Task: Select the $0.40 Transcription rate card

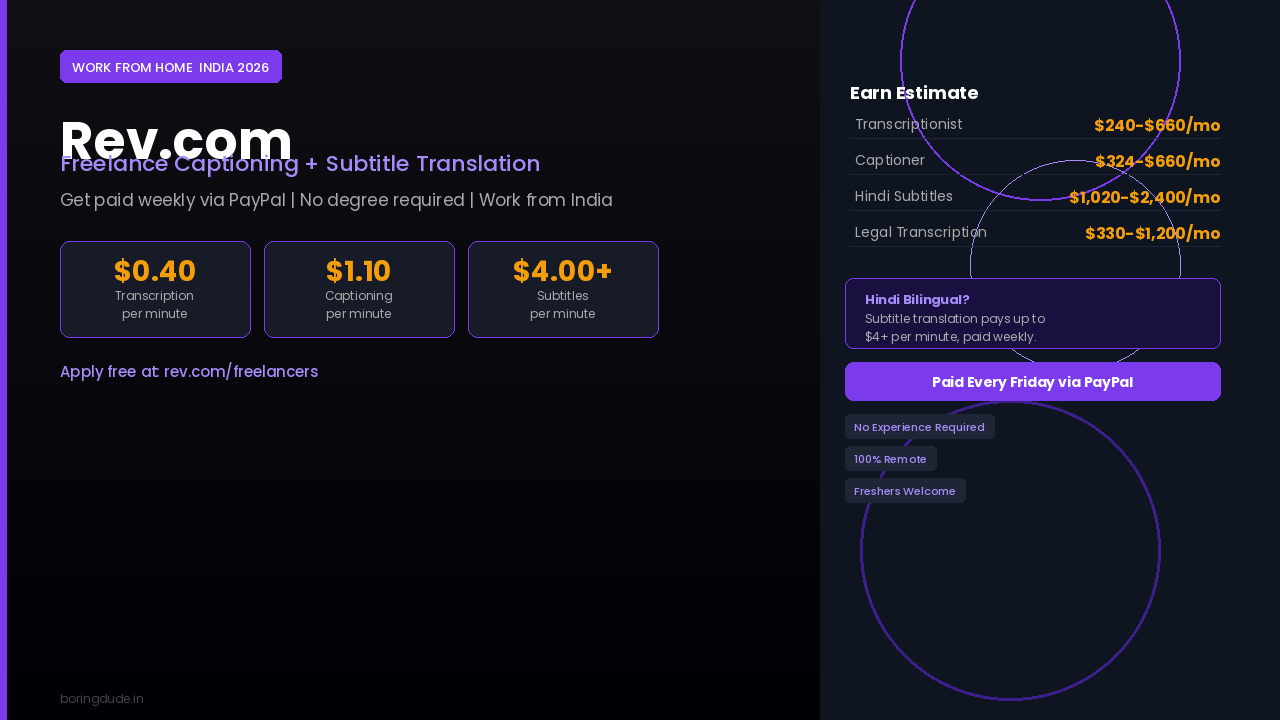Action: (155, 289)
